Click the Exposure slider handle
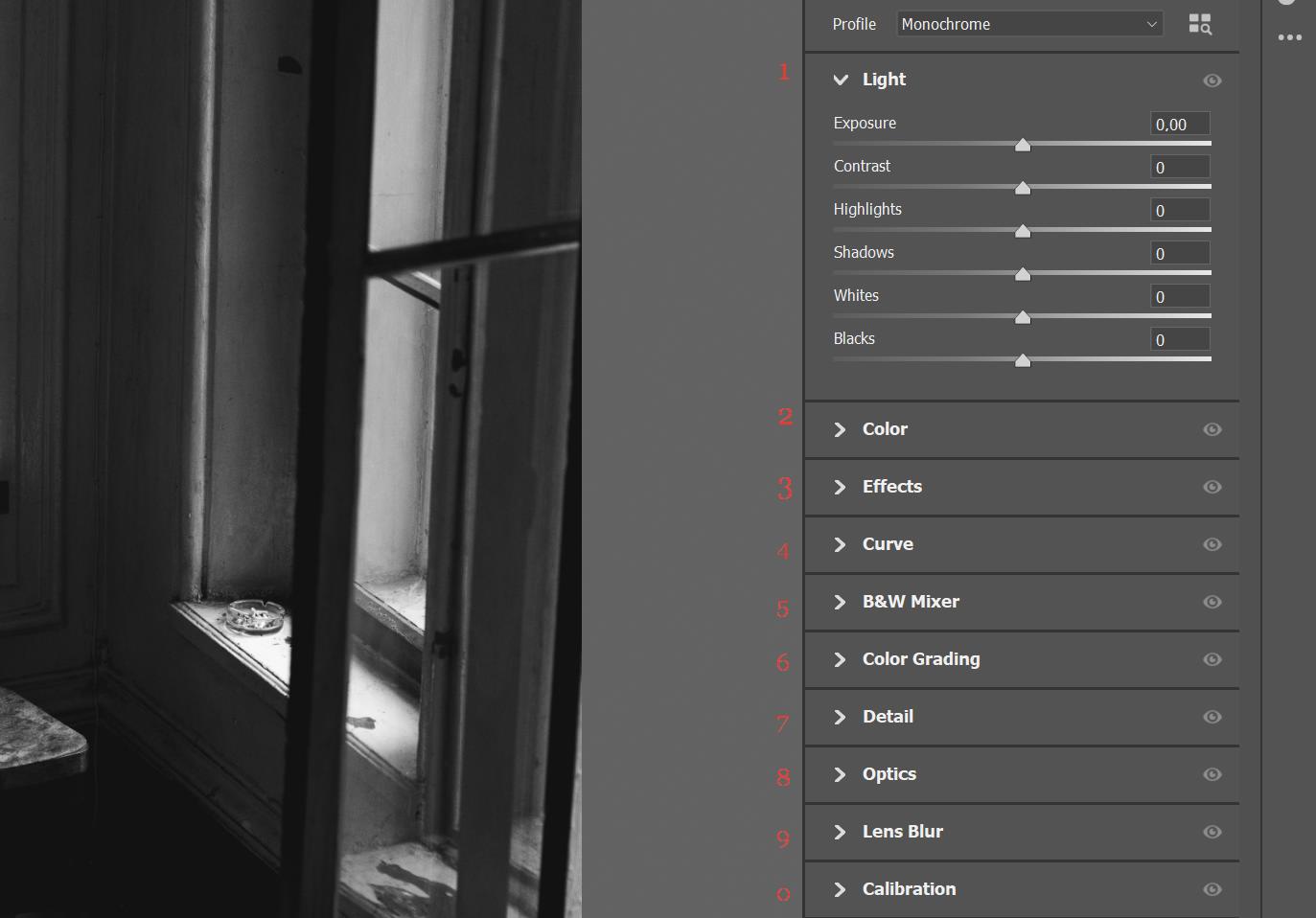1316x918 pixels. [1023, 145]
